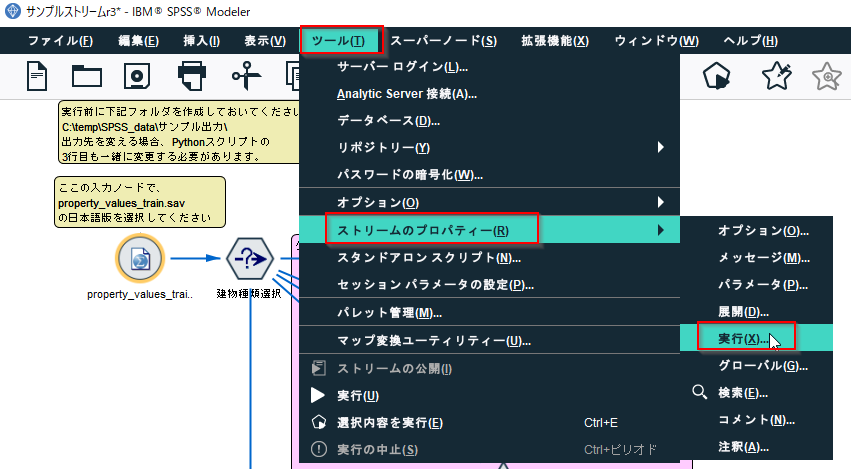Choose 実行(U) in Tools menu
851x469 pixels.
(x=489, y=395)
